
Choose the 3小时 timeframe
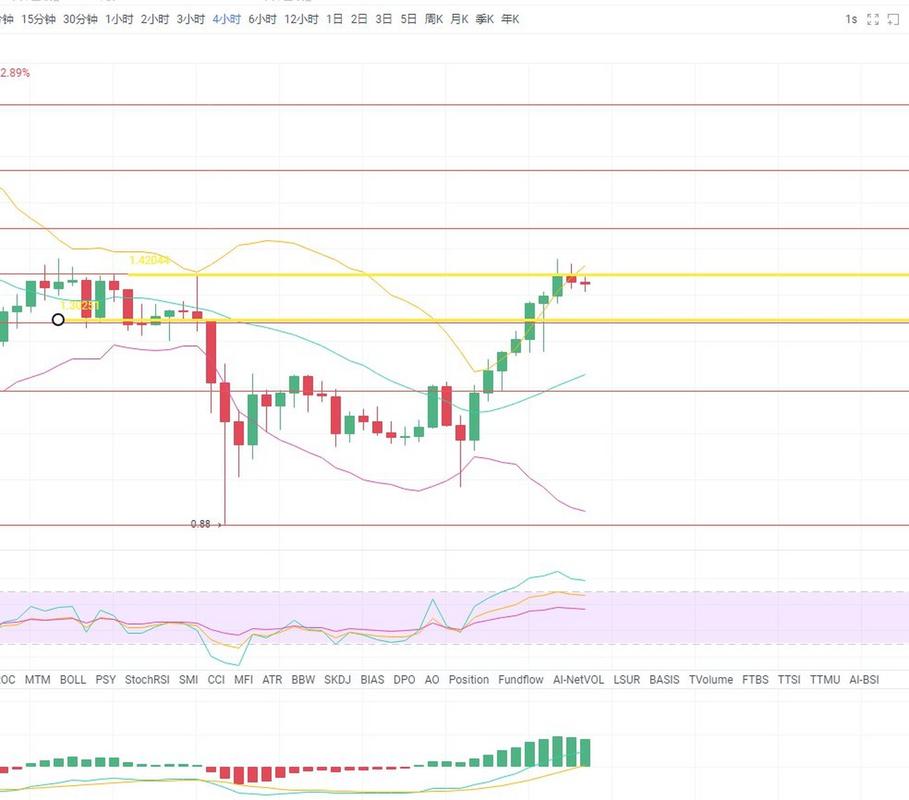click(191, 19)
